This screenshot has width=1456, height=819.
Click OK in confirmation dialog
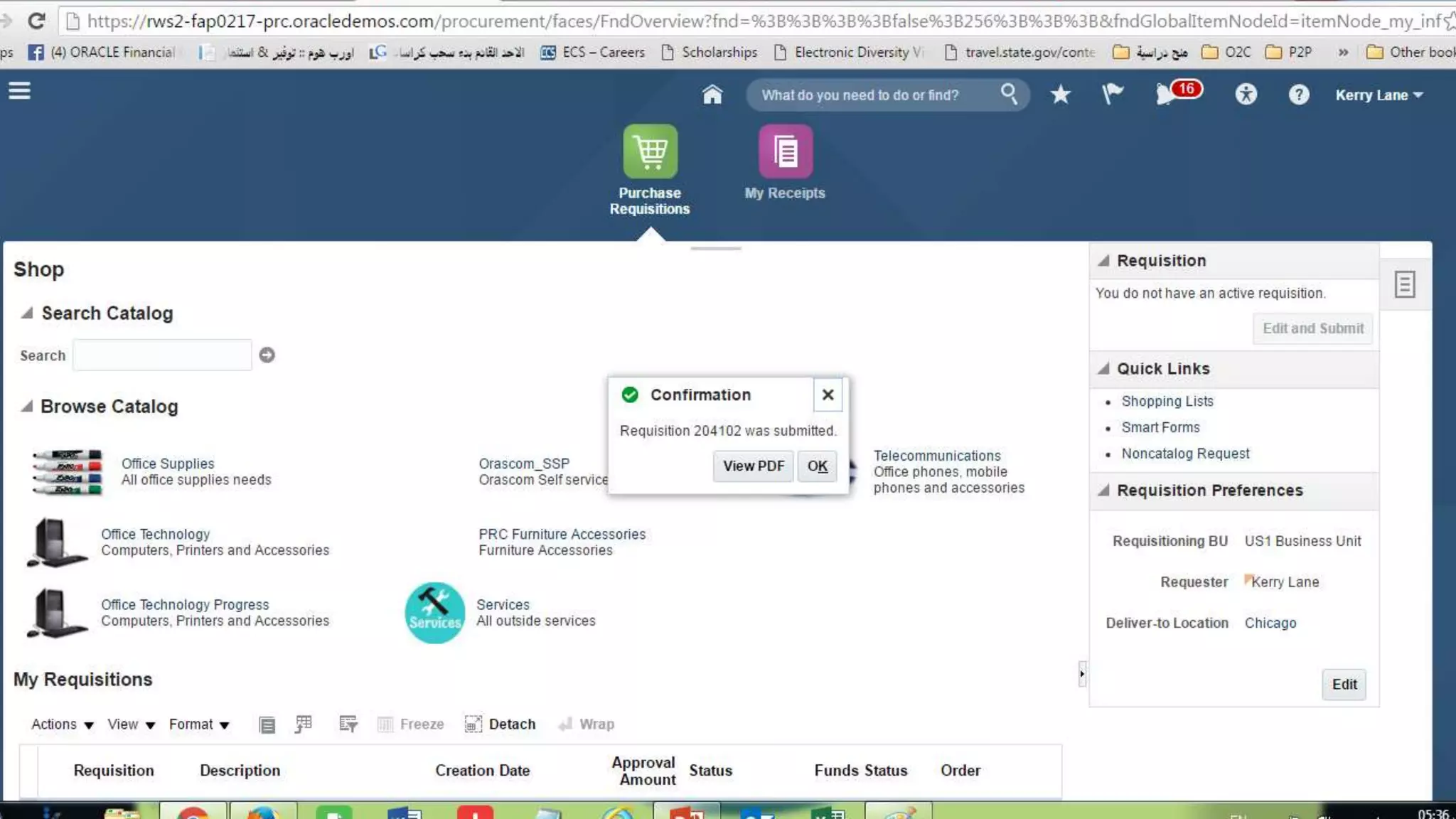[817, 466]
